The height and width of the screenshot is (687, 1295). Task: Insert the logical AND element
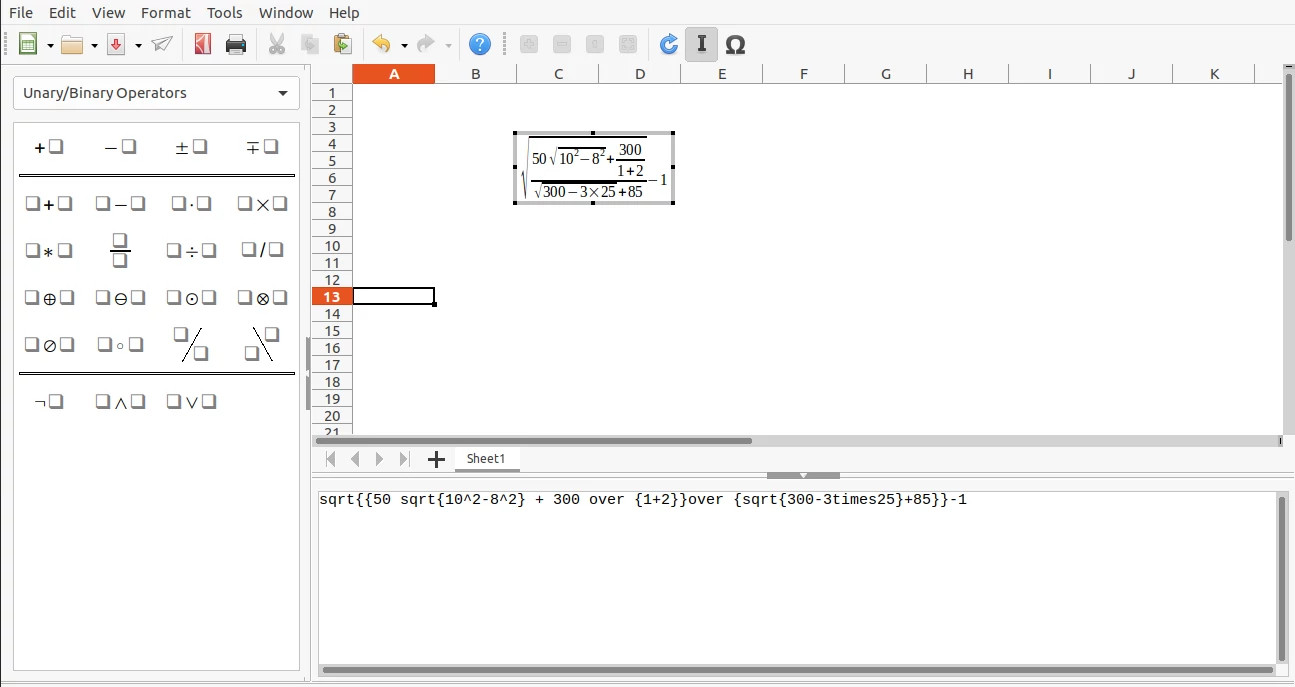(x=120, y=402)
